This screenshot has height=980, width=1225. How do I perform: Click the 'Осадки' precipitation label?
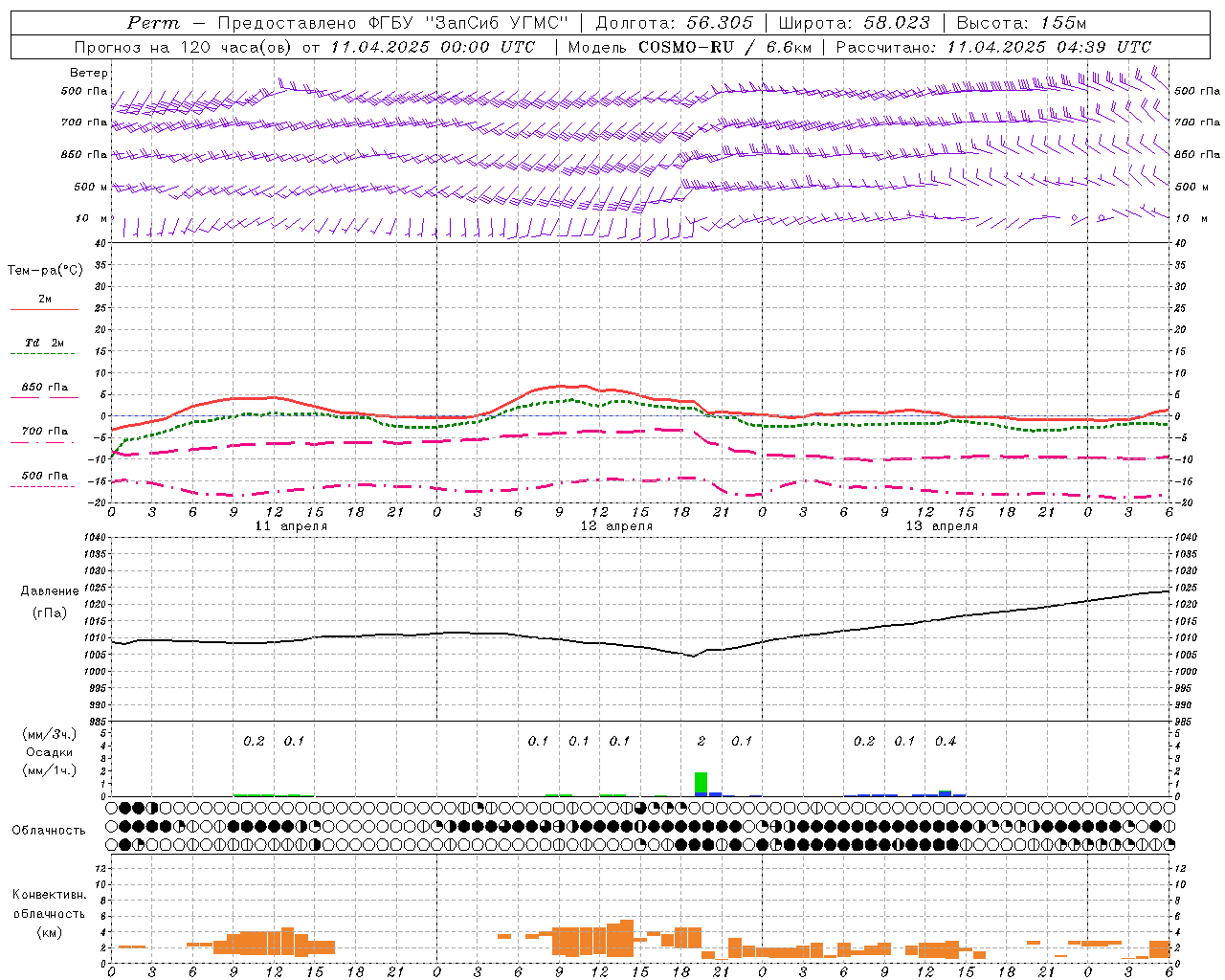point(50,752)
